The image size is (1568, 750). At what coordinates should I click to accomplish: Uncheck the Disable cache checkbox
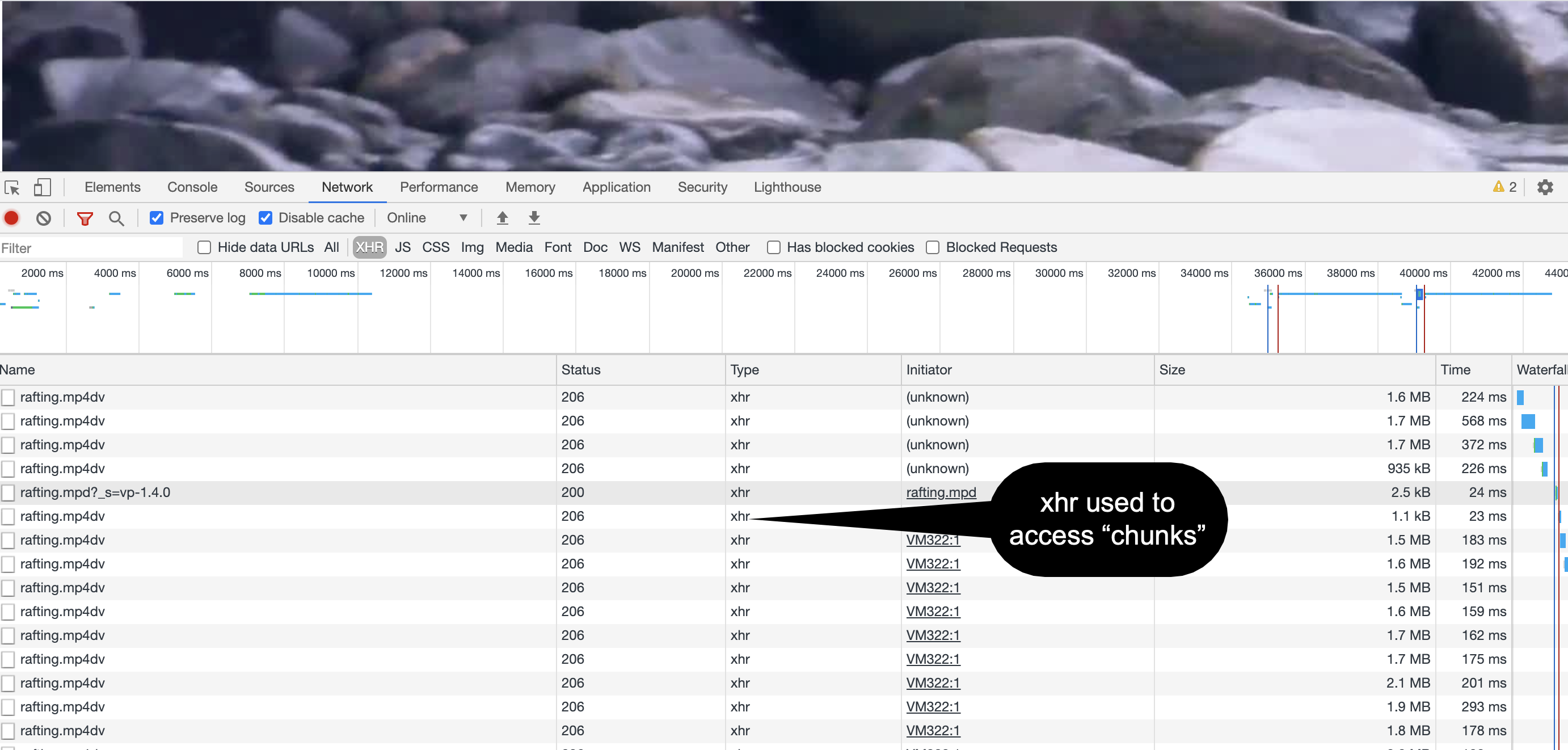265,218
